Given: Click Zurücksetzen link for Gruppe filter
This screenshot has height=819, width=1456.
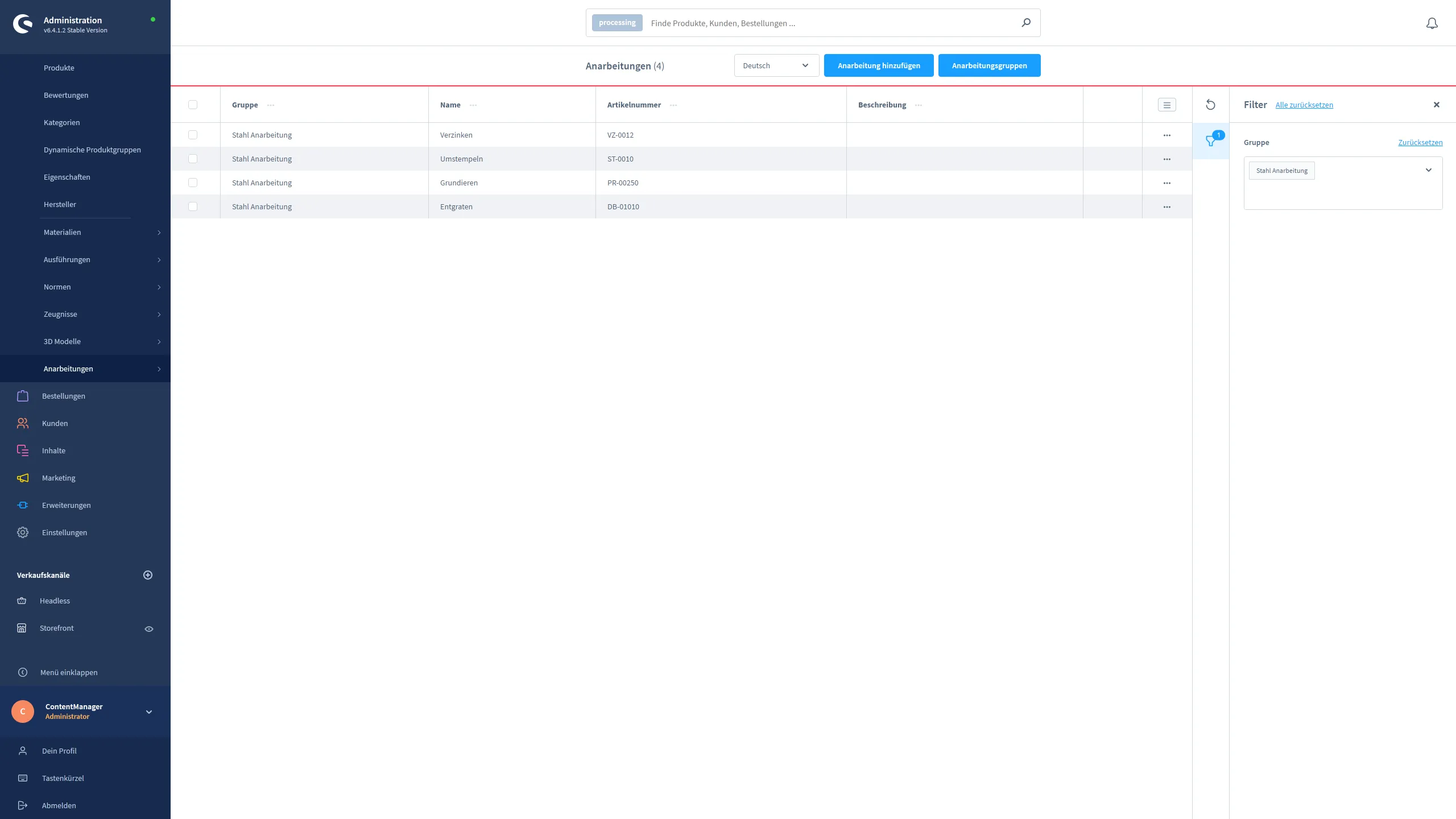Looking at the screenshot, I should tap(1420, 142).
